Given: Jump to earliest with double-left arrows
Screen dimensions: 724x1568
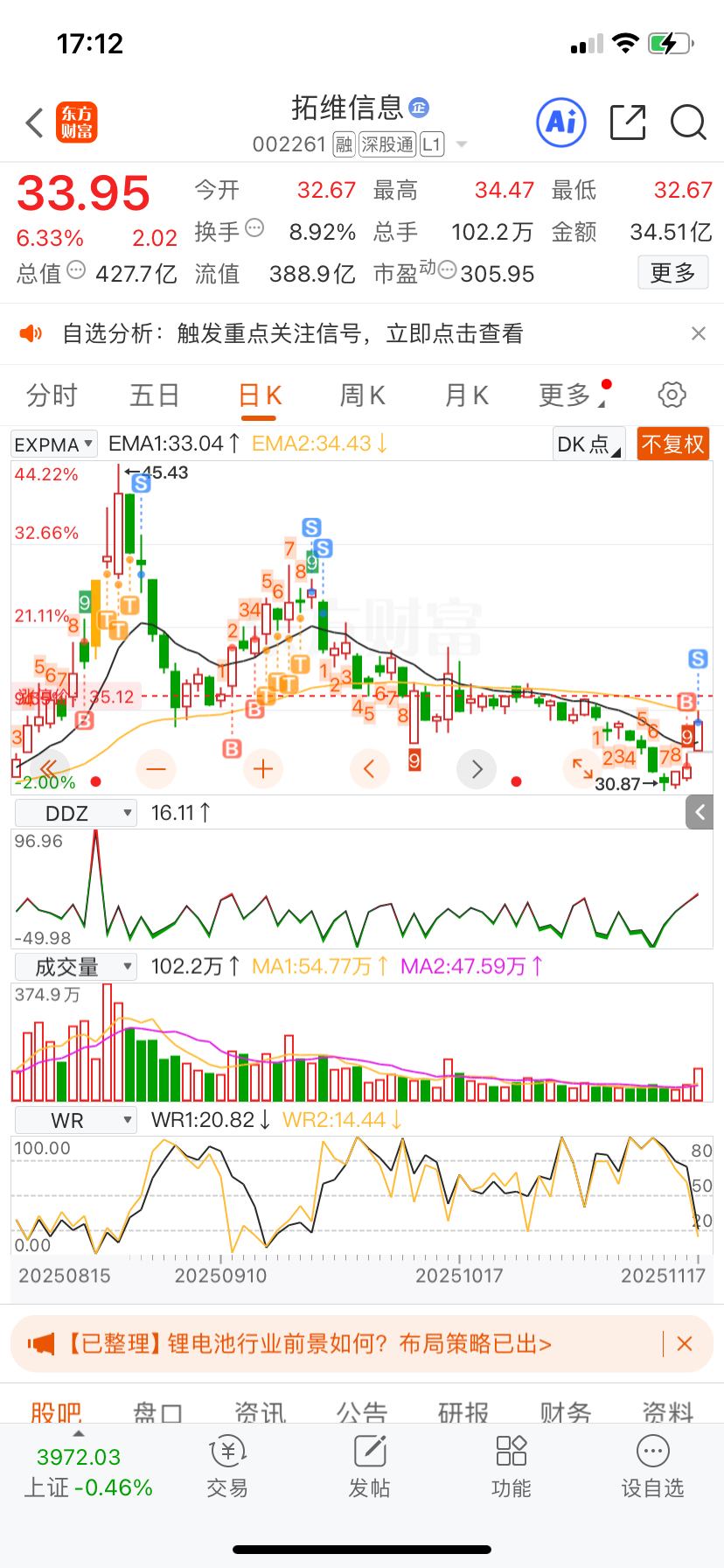Looking at the screenshot, I should coord(49,769).
